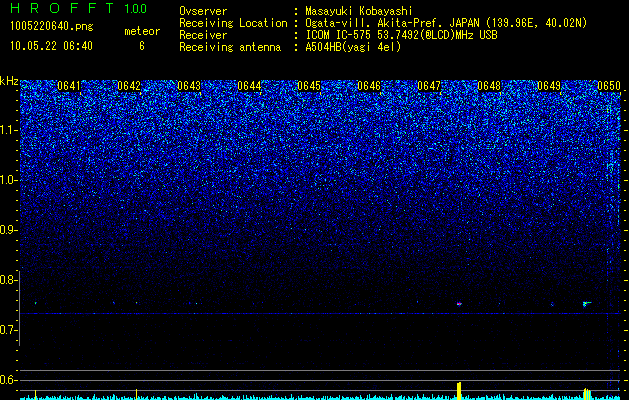Click the yellow power bars cluster below 0649

point(587,394)
